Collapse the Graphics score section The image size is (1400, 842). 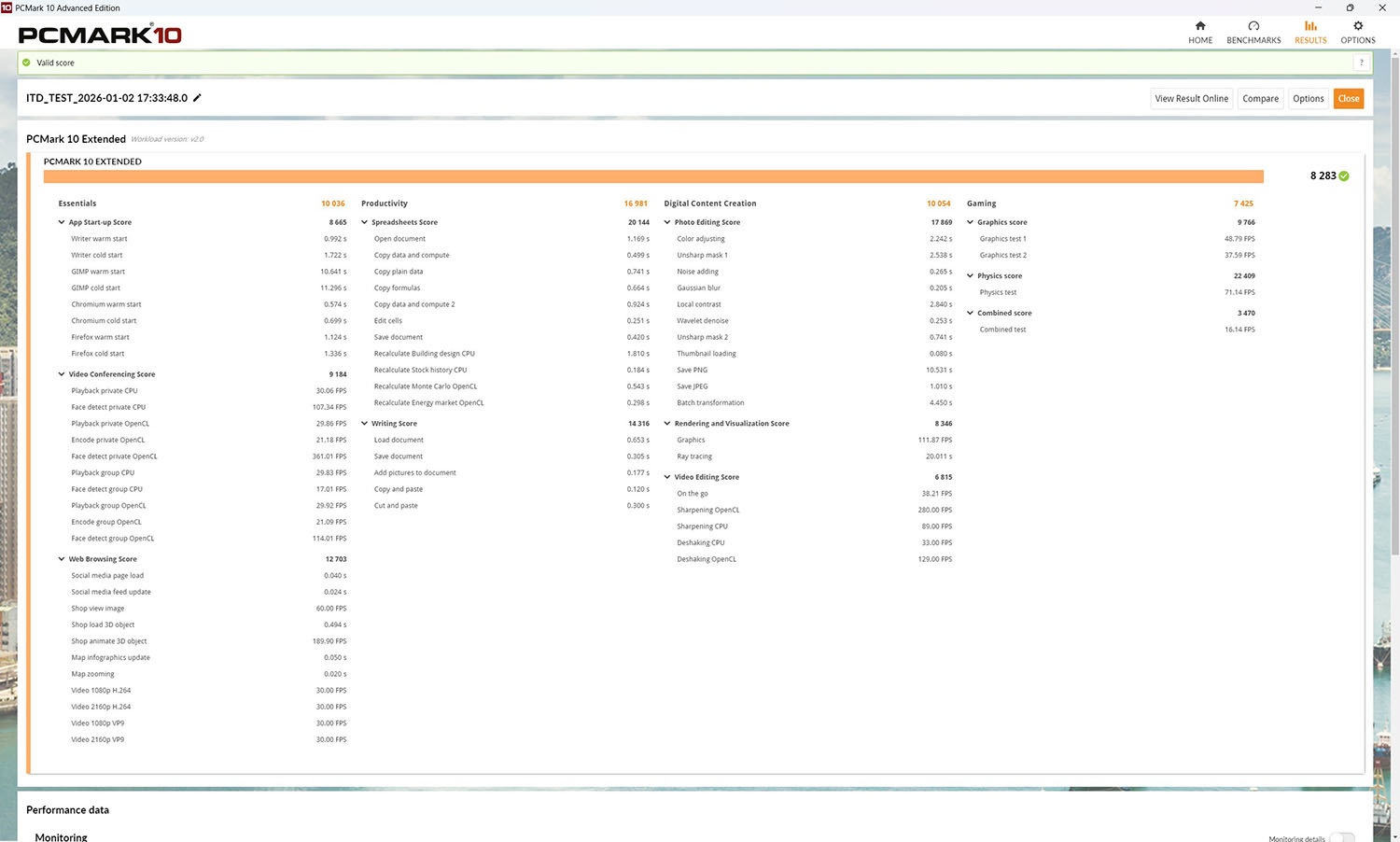click(x=971, y=222)
